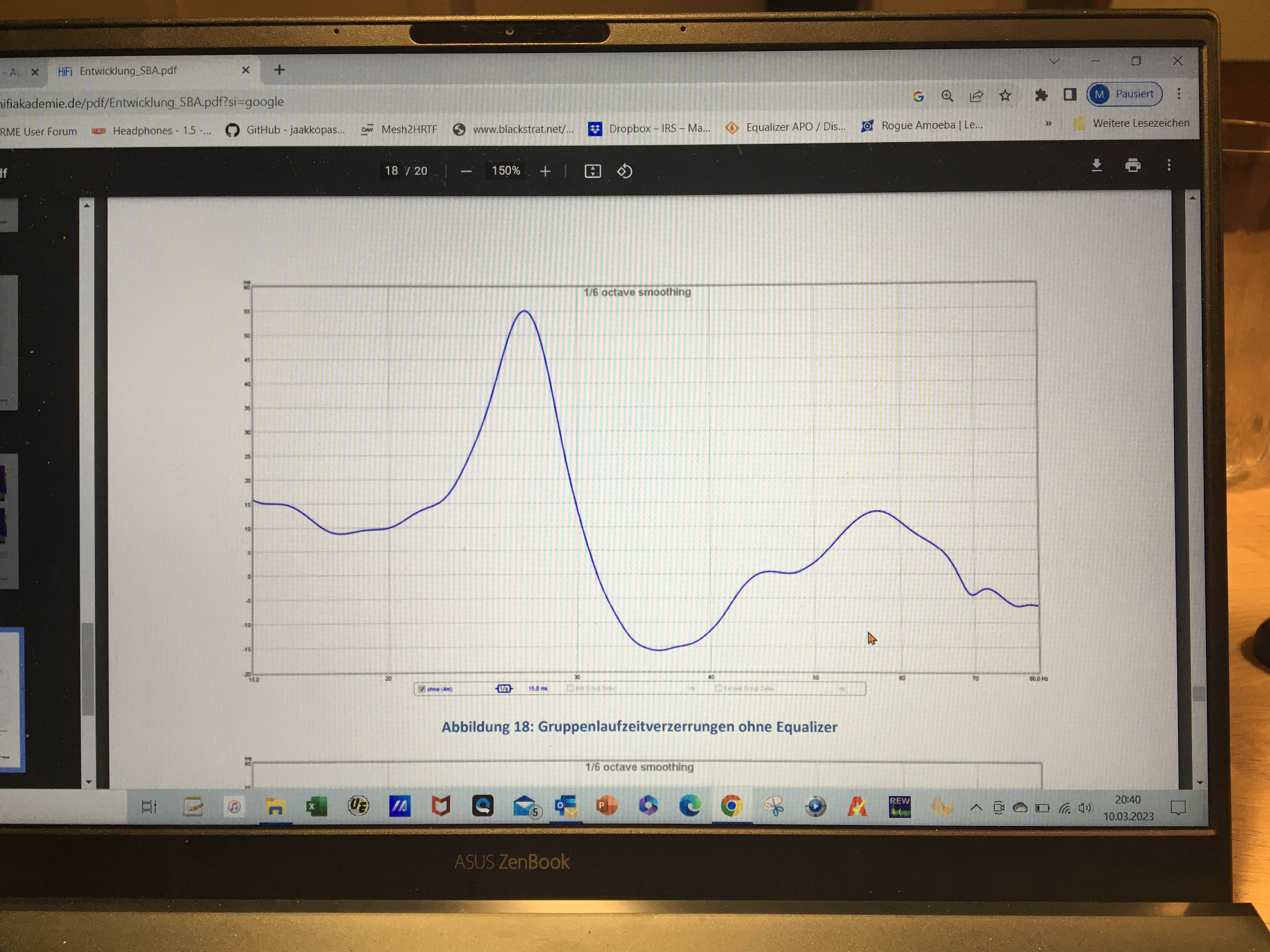1270x952 pixels.
Task: Zoom in the PDF with plus
Action: [546, 171]
